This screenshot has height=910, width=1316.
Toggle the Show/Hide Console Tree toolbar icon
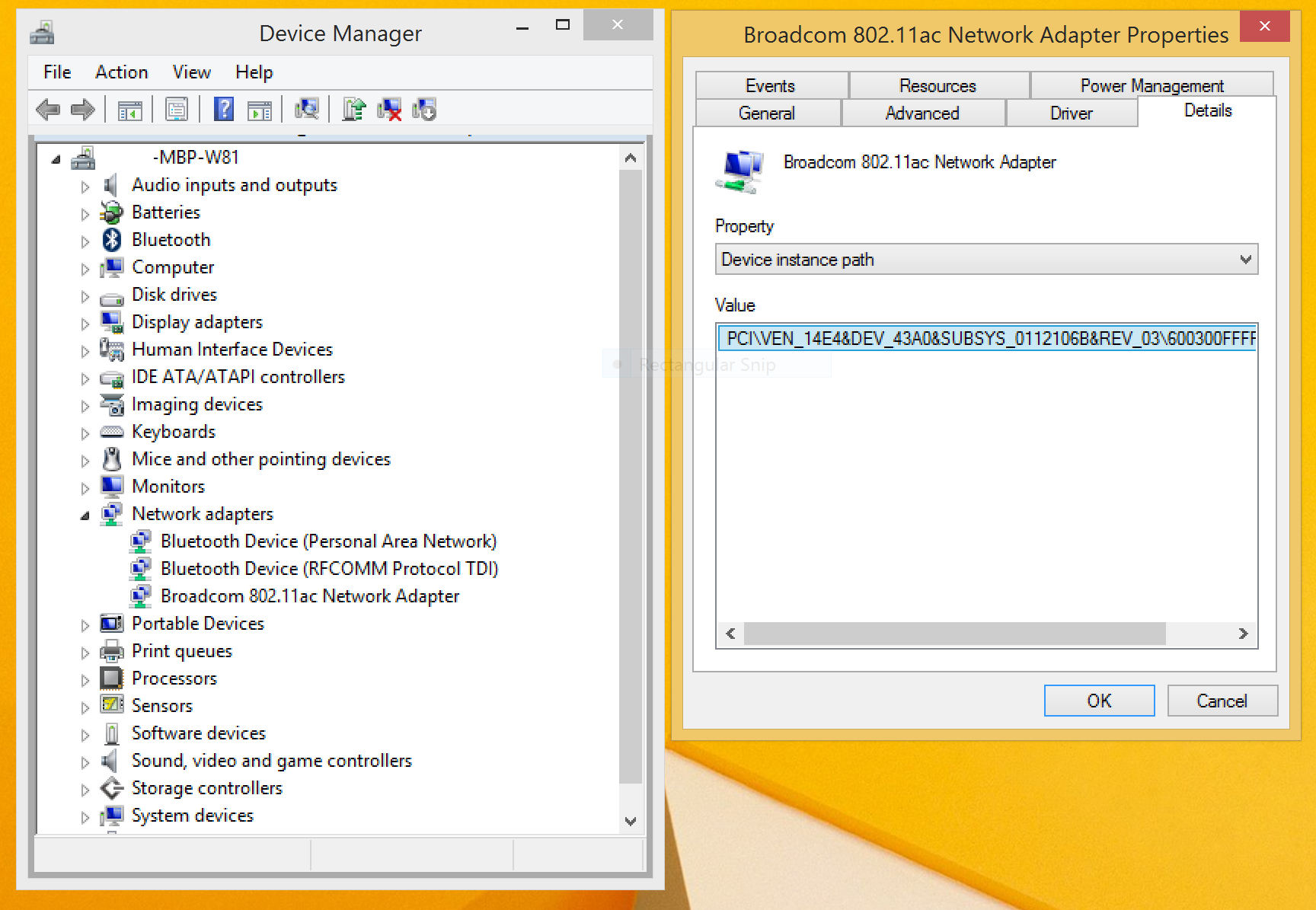[x=130, y=110]
